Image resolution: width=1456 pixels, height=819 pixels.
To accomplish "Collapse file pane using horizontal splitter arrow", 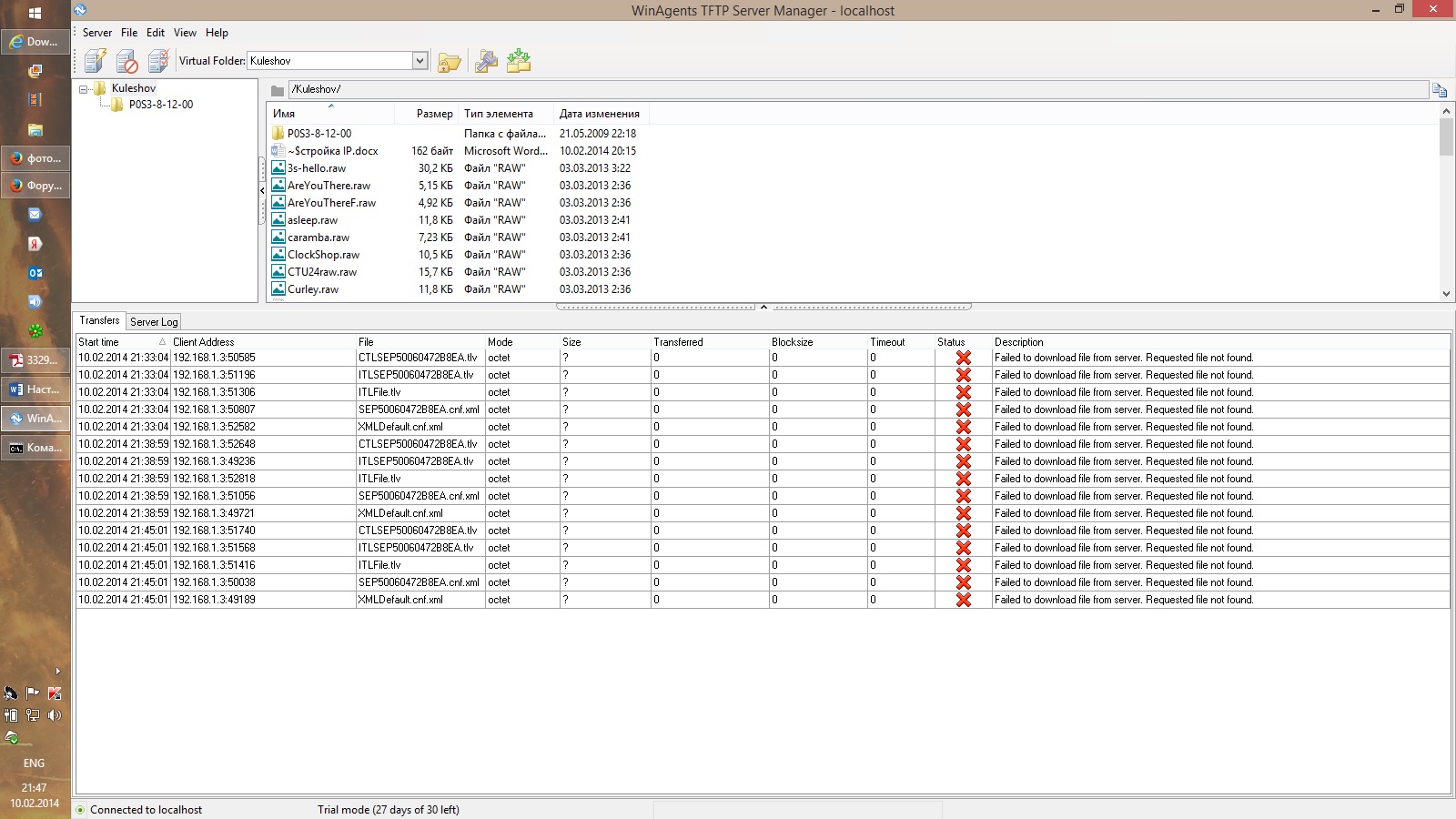I will [763, 307].
